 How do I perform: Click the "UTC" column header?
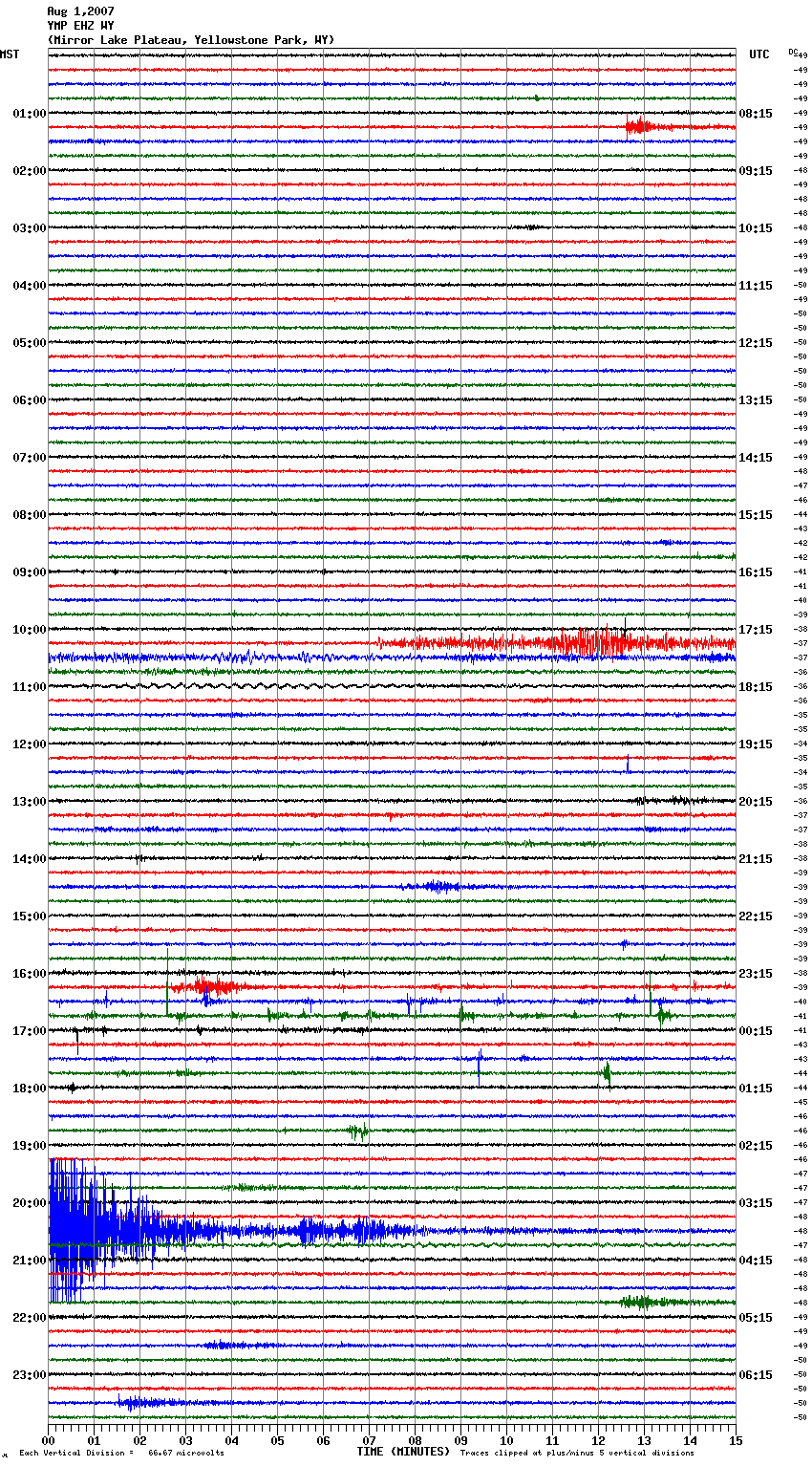point(759,55)
